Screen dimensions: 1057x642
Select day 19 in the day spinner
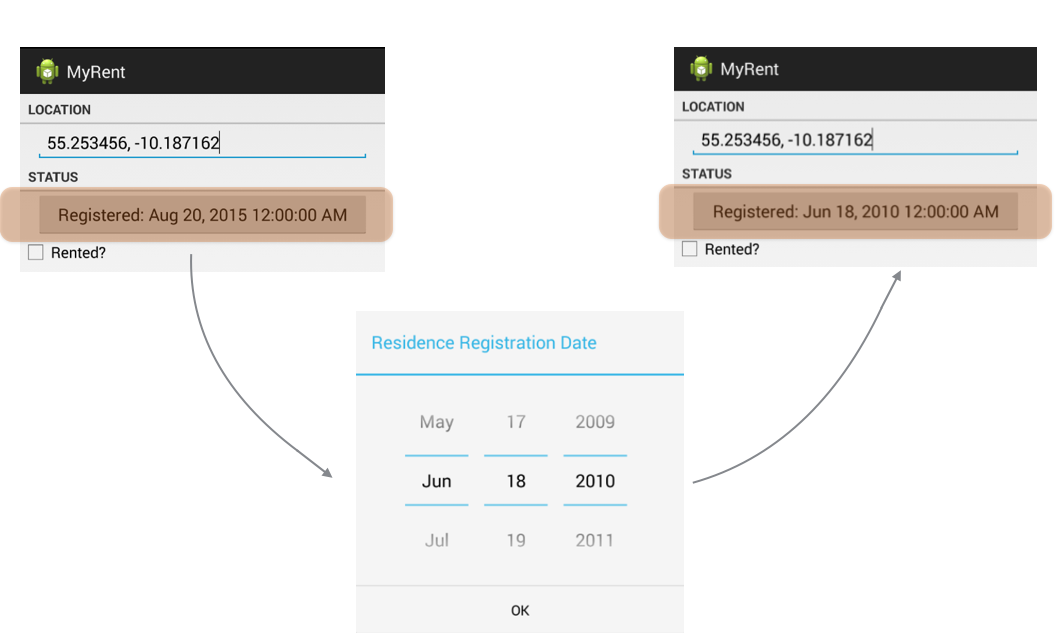click(x=515, y=540)
